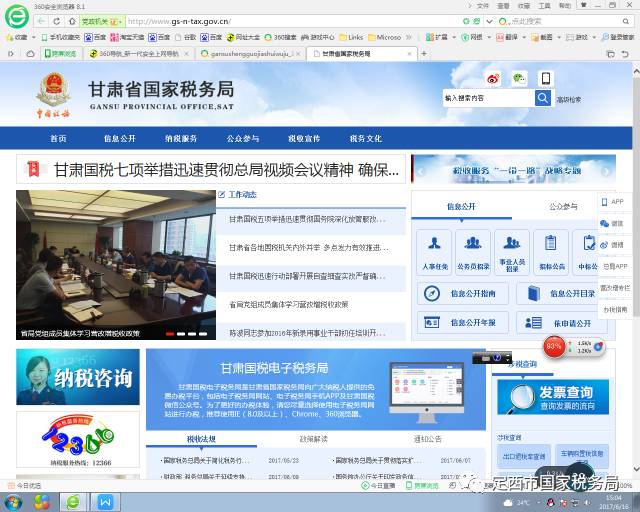640x512 pixels.
Task: Click the WeChat item in floating sidebar
Action: [614, 223]
